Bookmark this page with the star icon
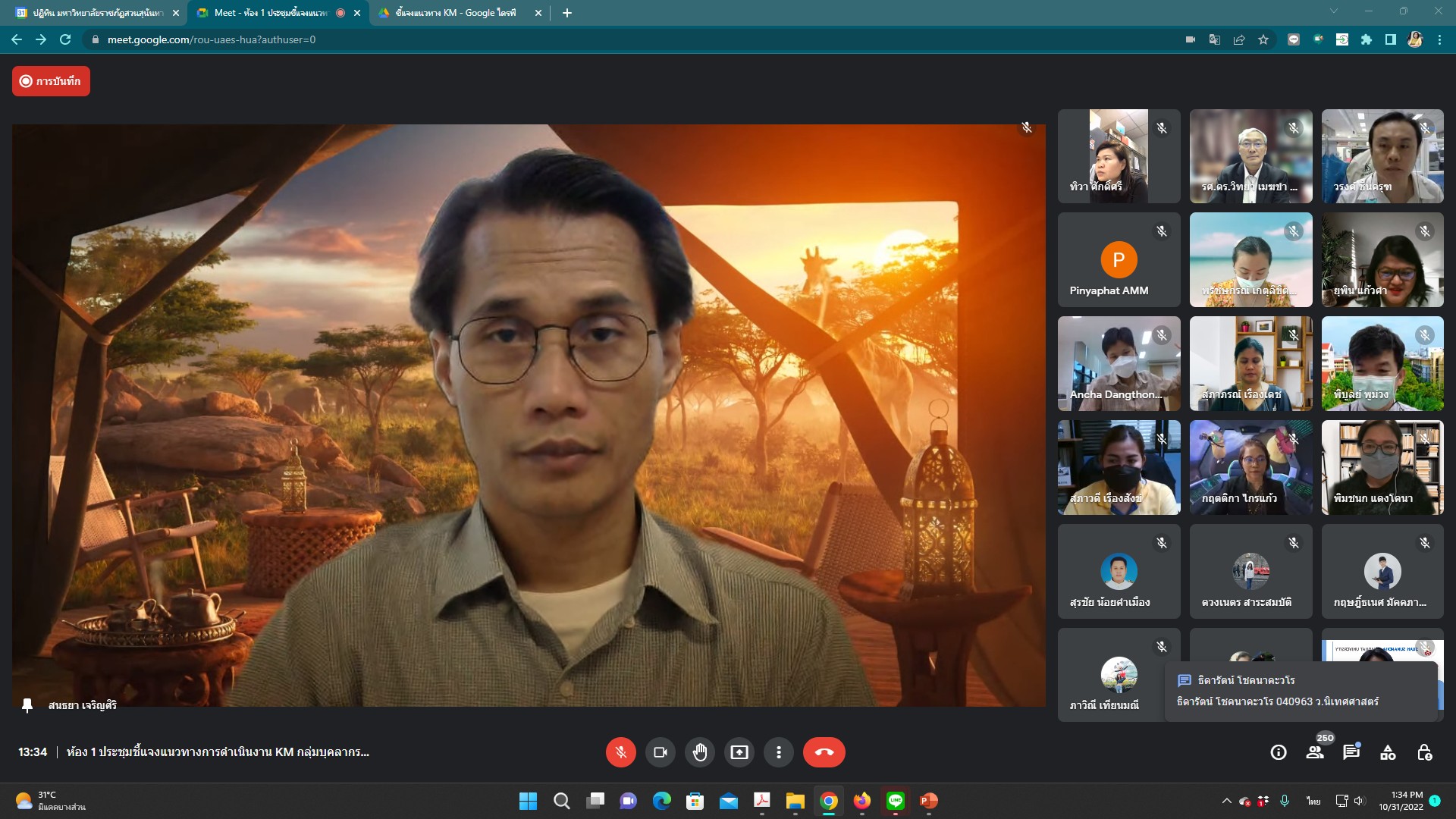 coord(1263,39)
